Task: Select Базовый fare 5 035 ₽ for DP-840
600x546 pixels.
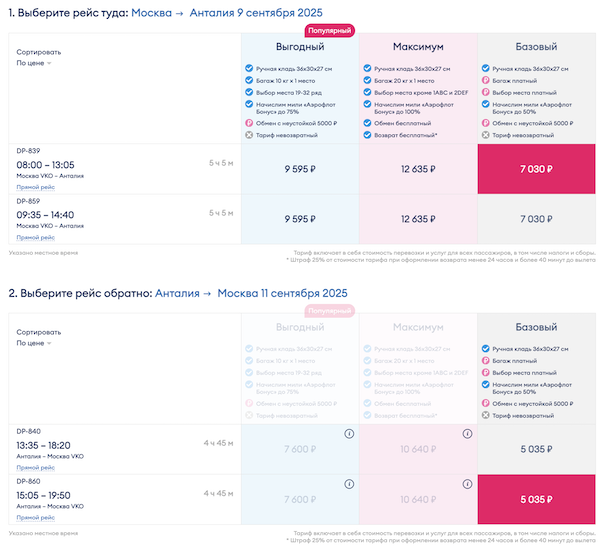Action: tap(538, 449)
